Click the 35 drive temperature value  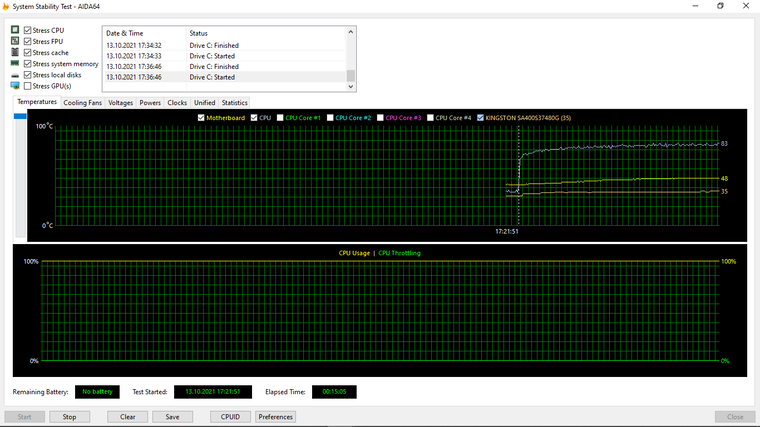click(x=724, y=191)
